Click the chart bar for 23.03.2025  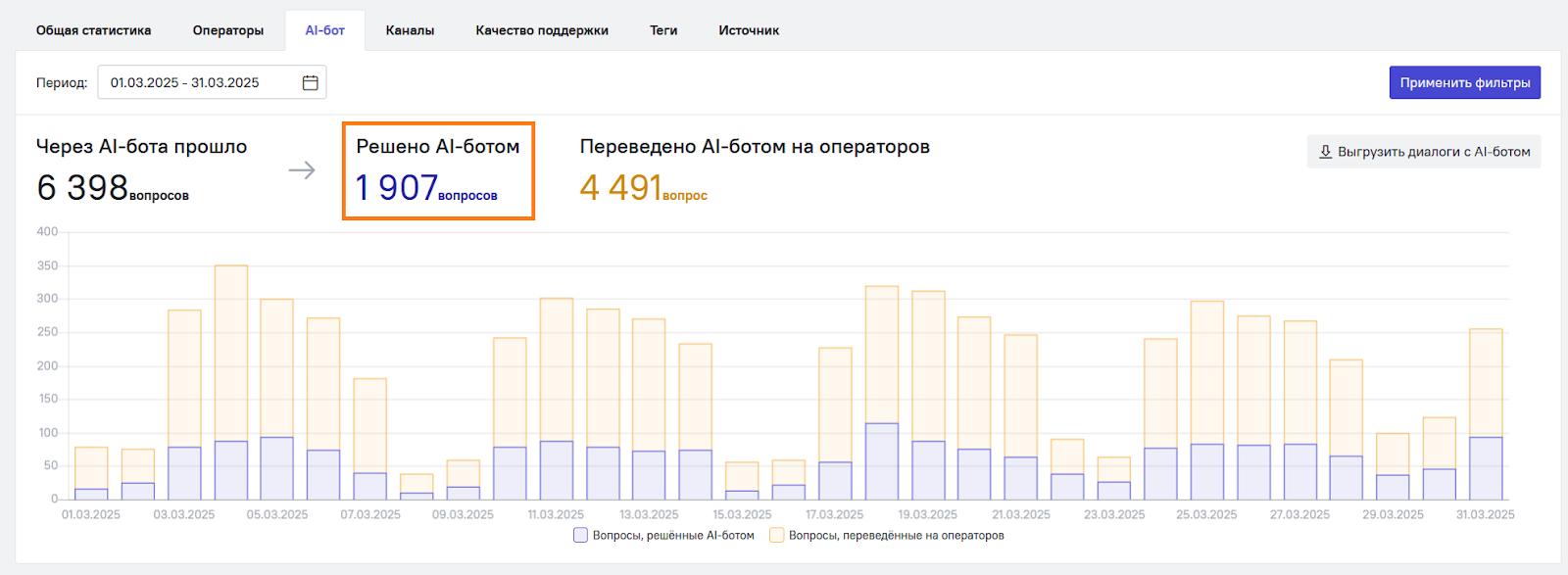(x=1113, y=479)
